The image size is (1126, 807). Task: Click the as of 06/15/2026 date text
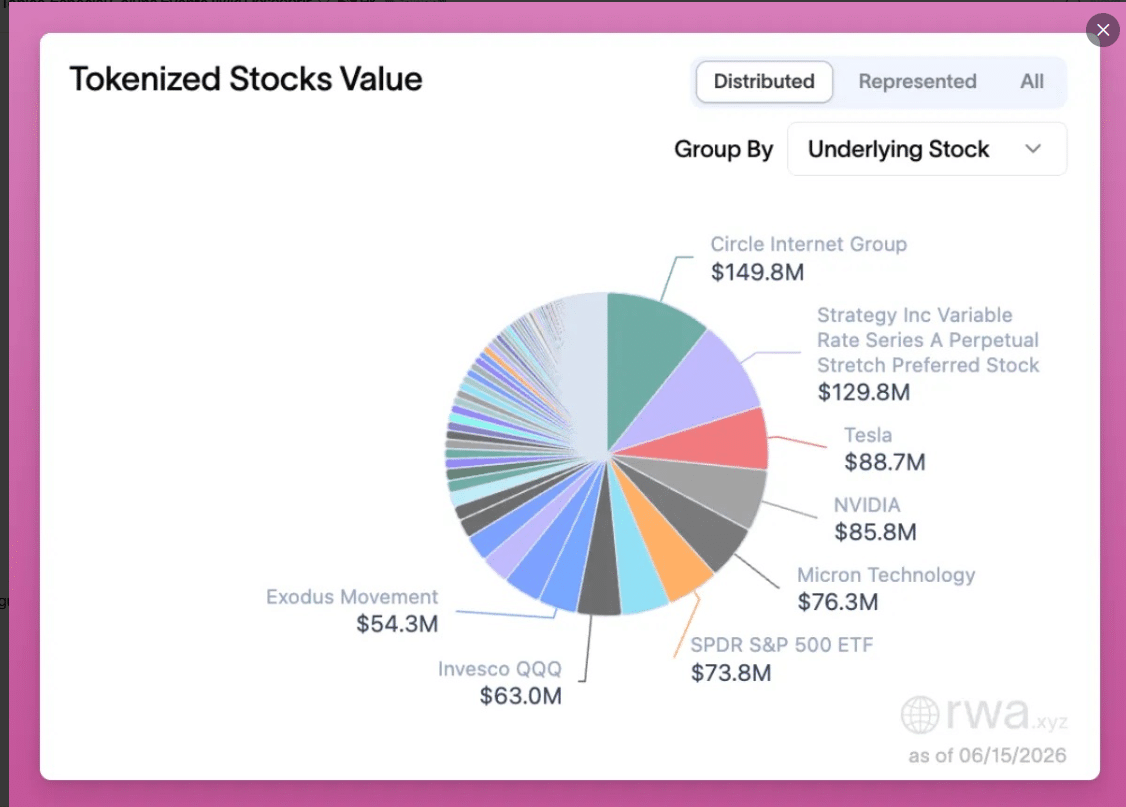click(987, 755)
